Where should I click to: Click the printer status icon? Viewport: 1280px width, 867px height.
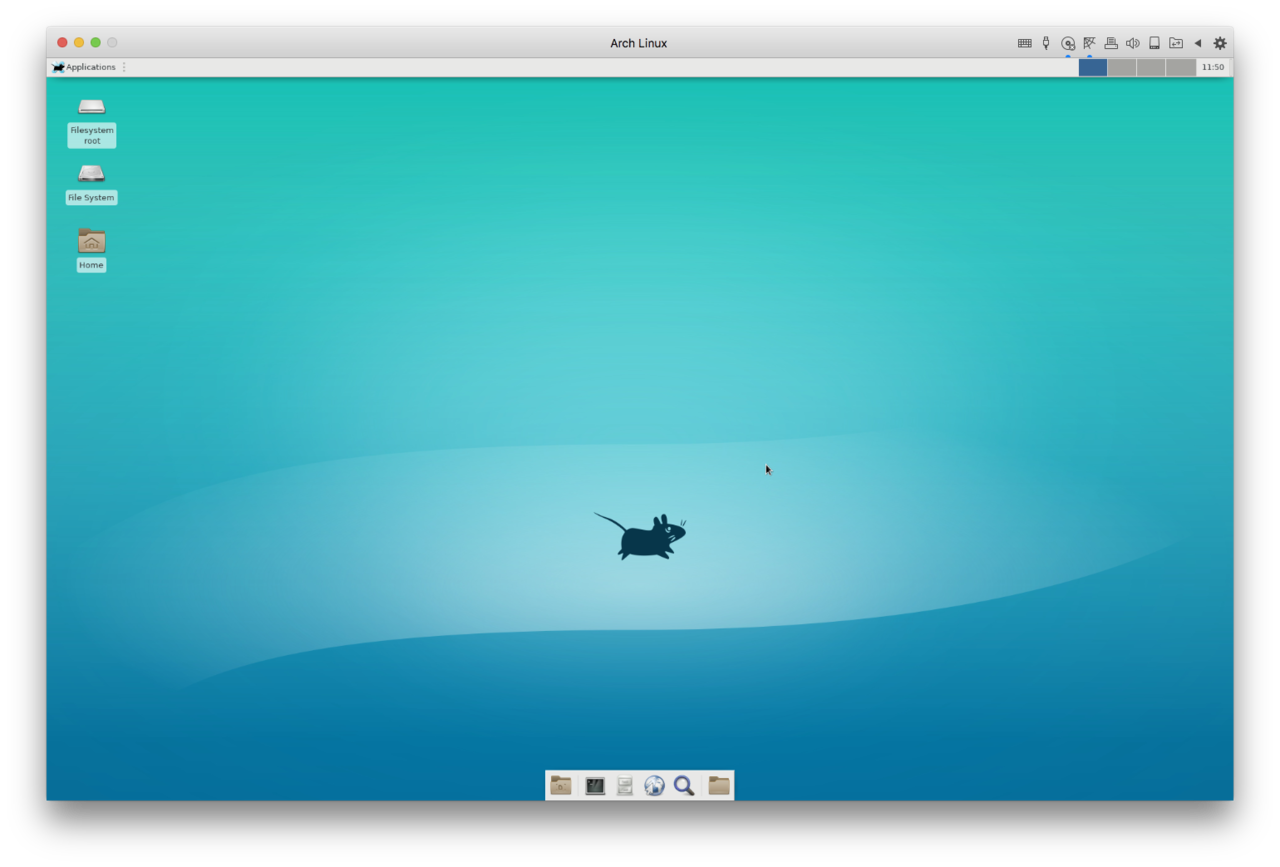click(1111, 43)
